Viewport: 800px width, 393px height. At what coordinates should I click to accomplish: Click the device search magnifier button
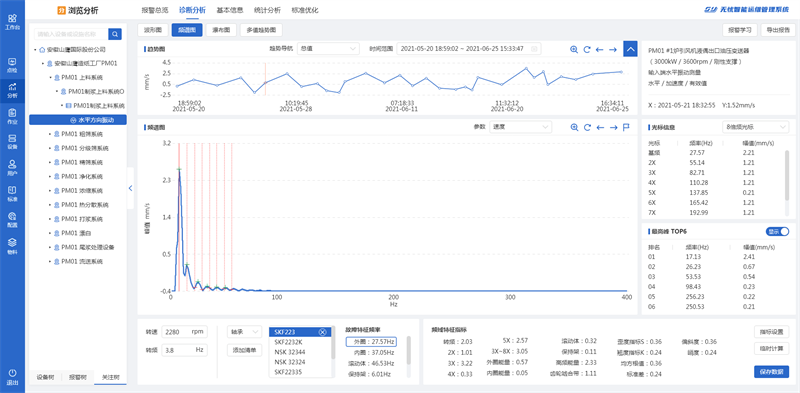(x=115, y=34)
